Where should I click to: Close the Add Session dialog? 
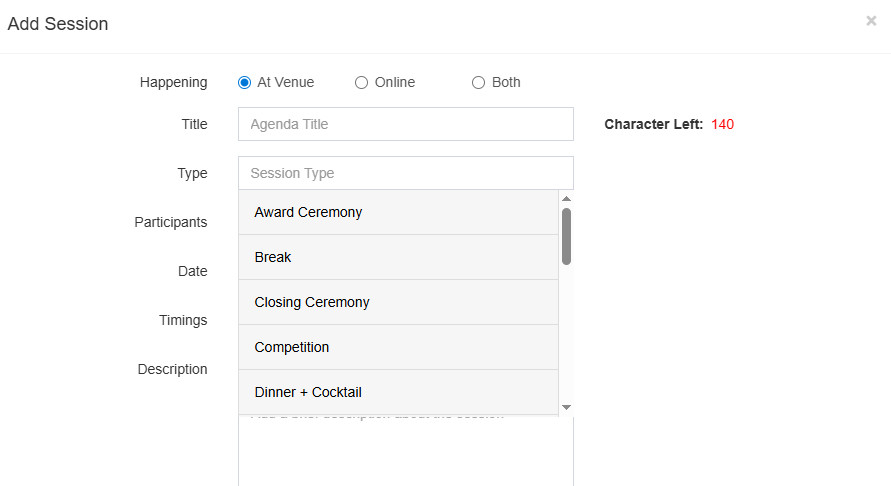pyautogui.click(x=871, y=21)
